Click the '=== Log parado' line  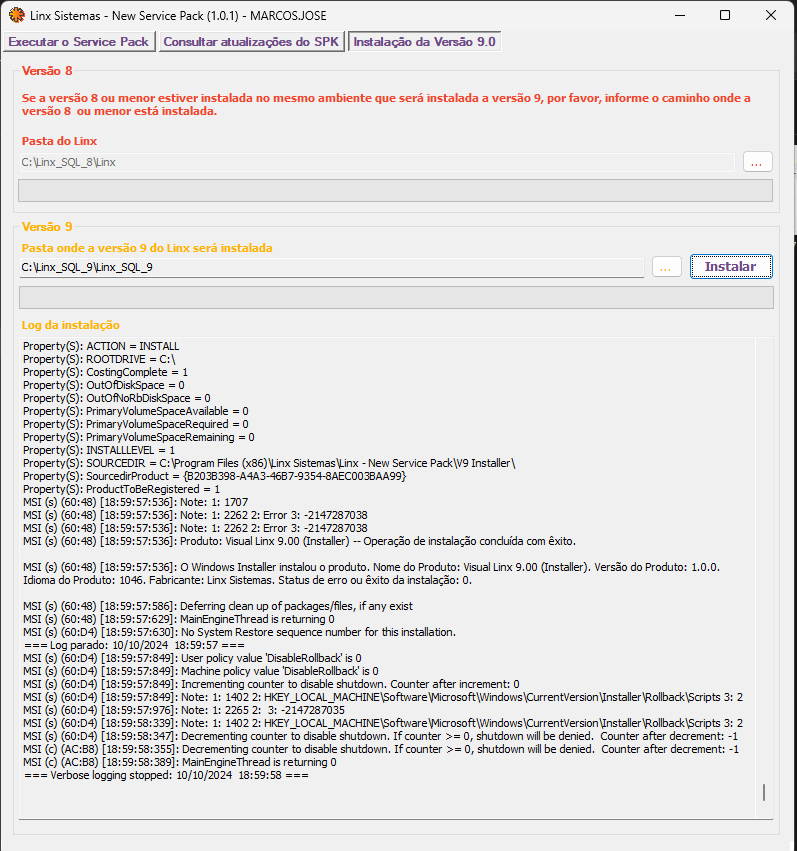click(x=135, y=646)
